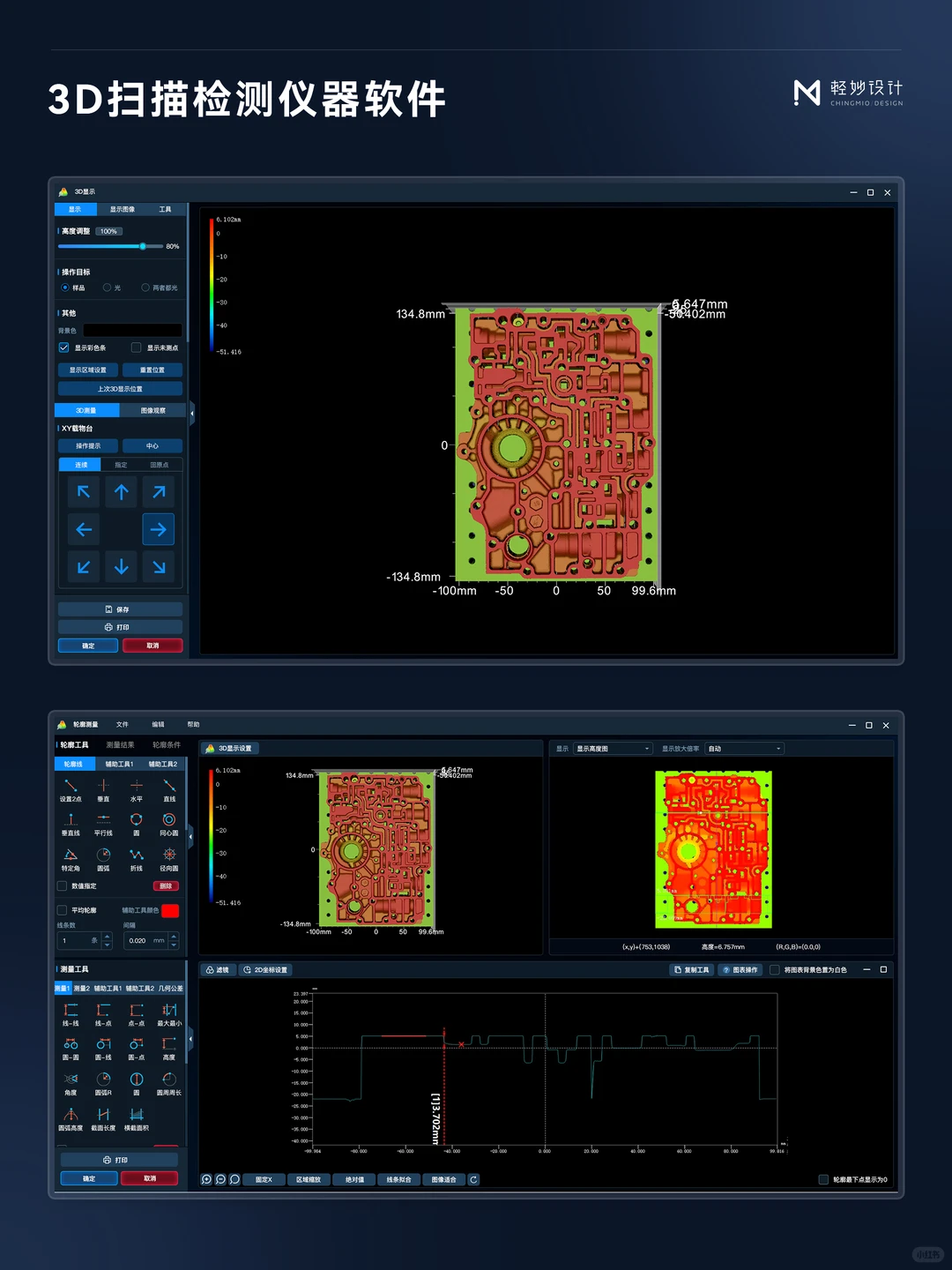The height and width of the screenshot is (1270, 952).
Task: Choose the 线-线 line-to-line measurement
Action: [x=71, y=1014]
